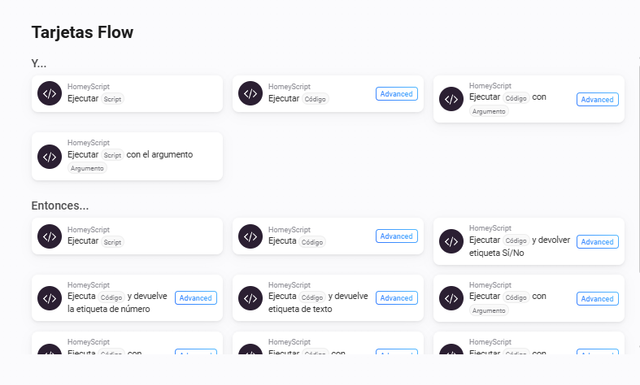Click Advanced badge on 'Y… Ejecutar Código con Argumento'
The height and width of the screenshot is (385, 640).
[597, 100]
